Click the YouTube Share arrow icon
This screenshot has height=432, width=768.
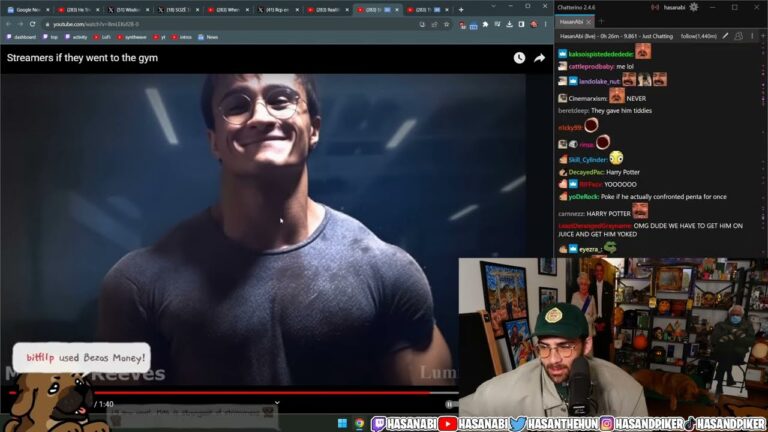coord(539,58)
